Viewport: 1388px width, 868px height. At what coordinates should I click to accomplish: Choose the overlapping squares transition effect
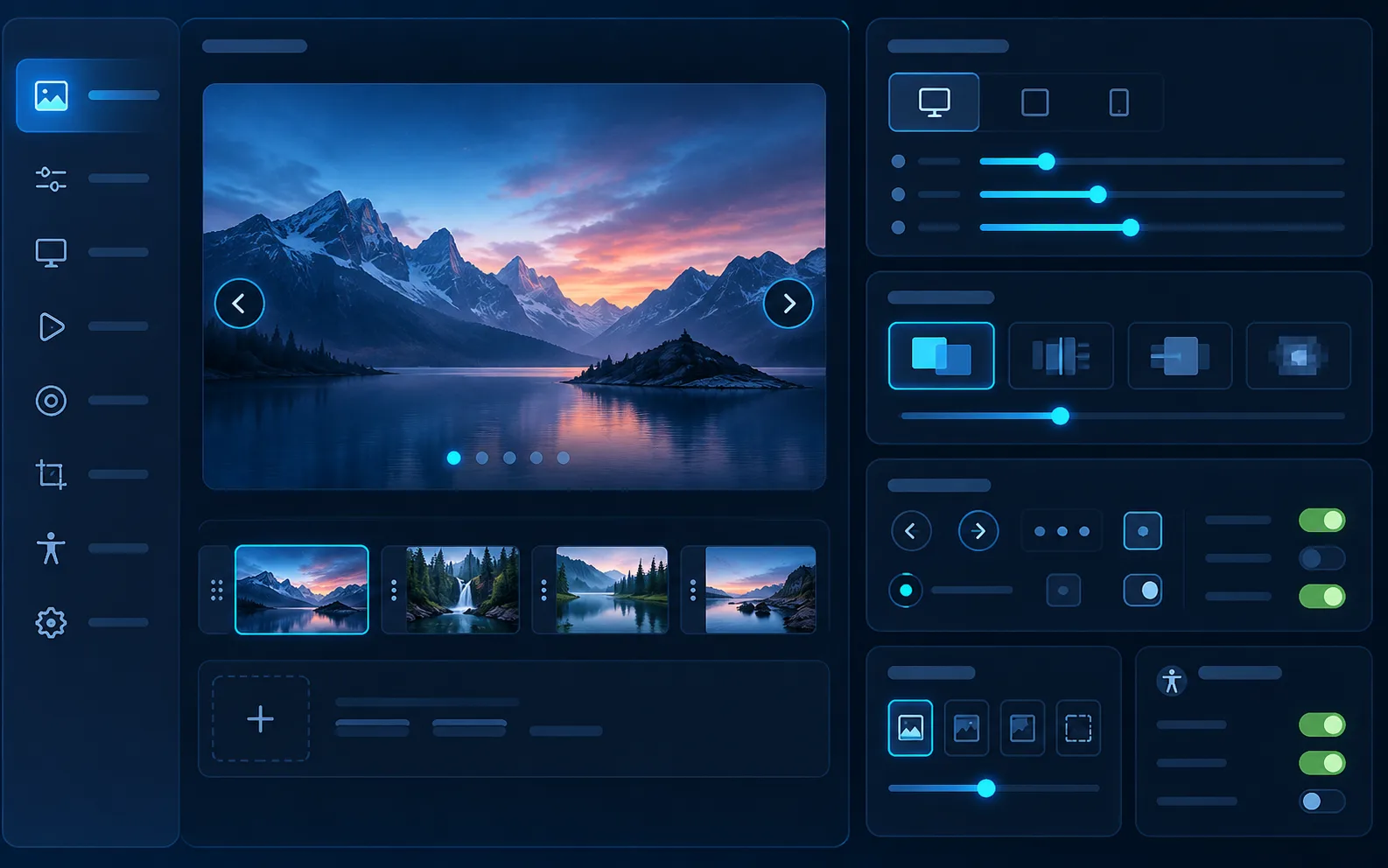click(942, 356)
